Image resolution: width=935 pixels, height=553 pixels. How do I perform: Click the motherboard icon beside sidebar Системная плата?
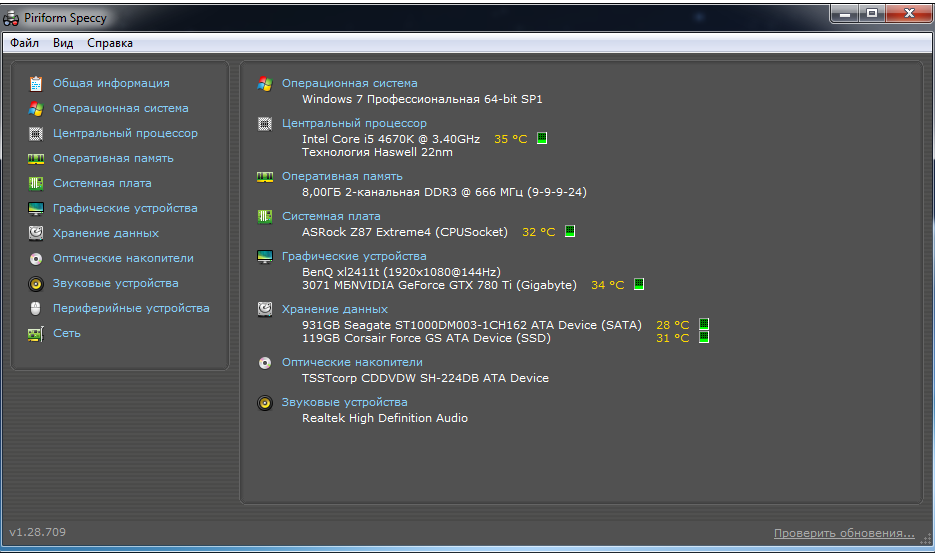[36, 184]
